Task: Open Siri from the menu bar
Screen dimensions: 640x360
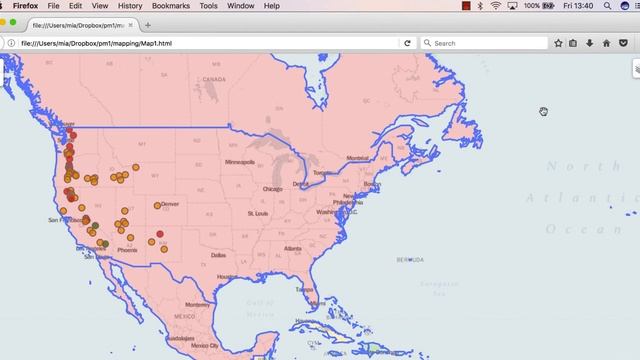Action: [624, 6]
